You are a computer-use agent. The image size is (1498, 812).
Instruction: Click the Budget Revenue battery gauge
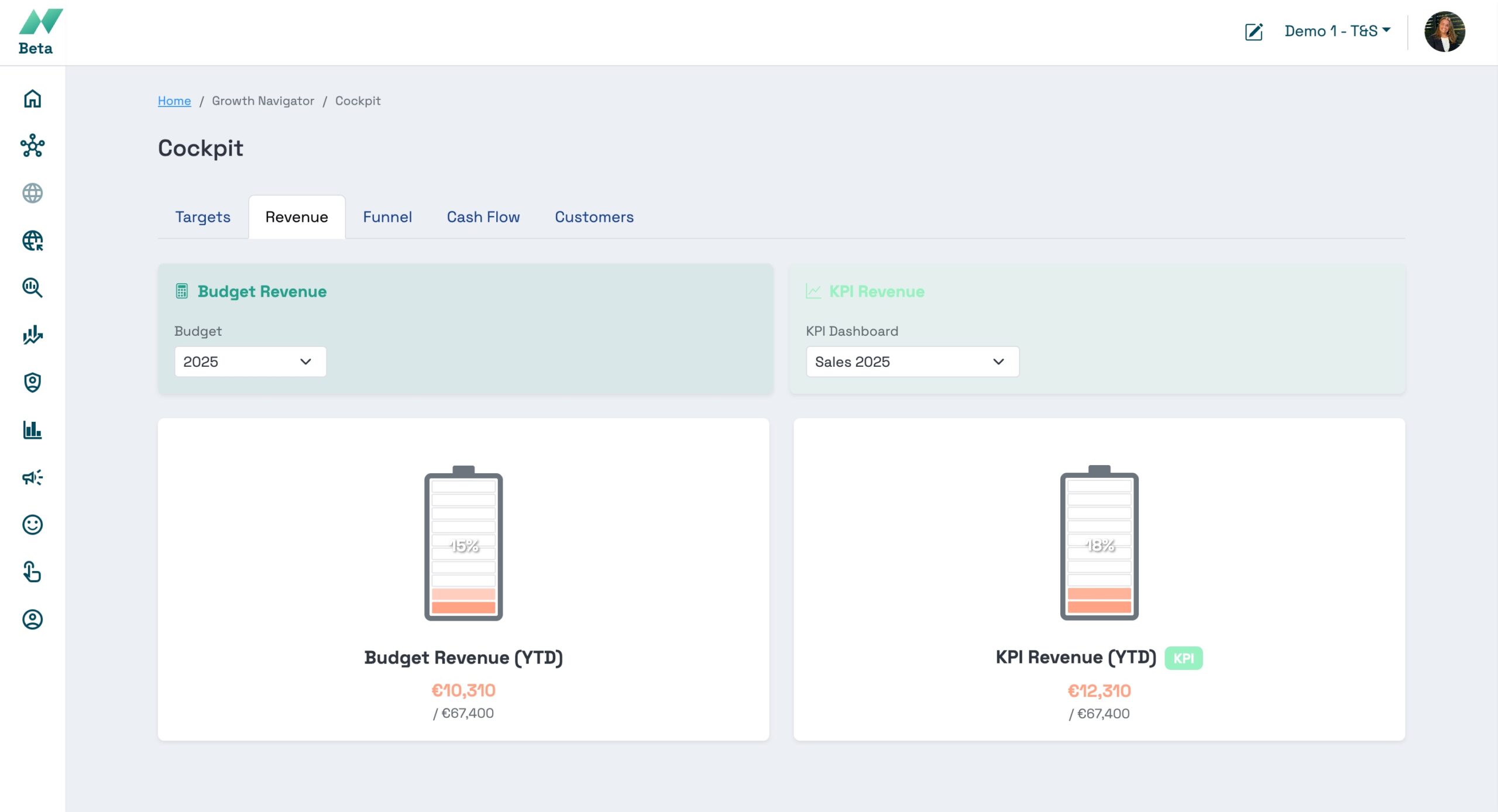click(463, 544)
